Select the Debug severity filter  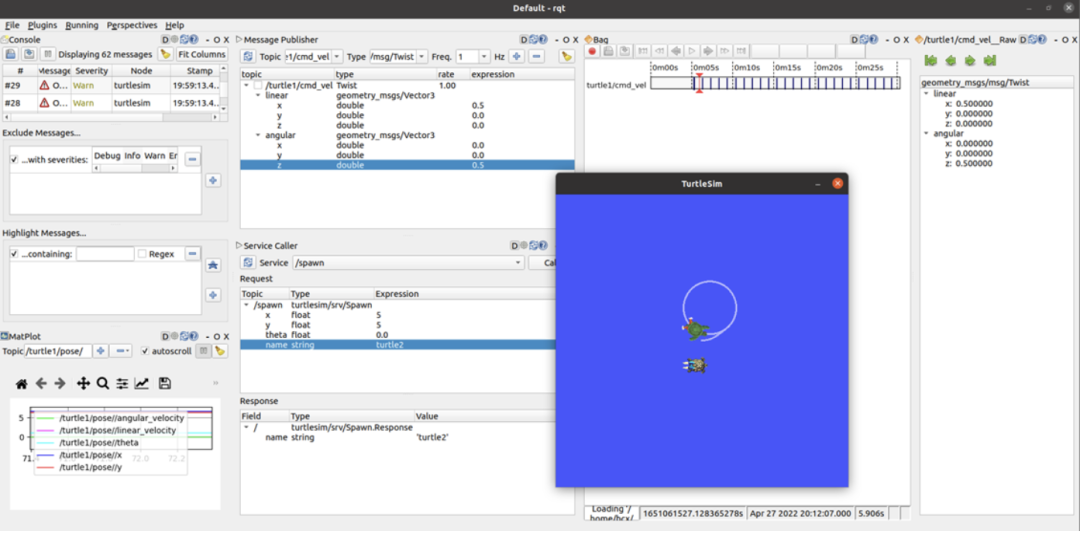[107, 156]
